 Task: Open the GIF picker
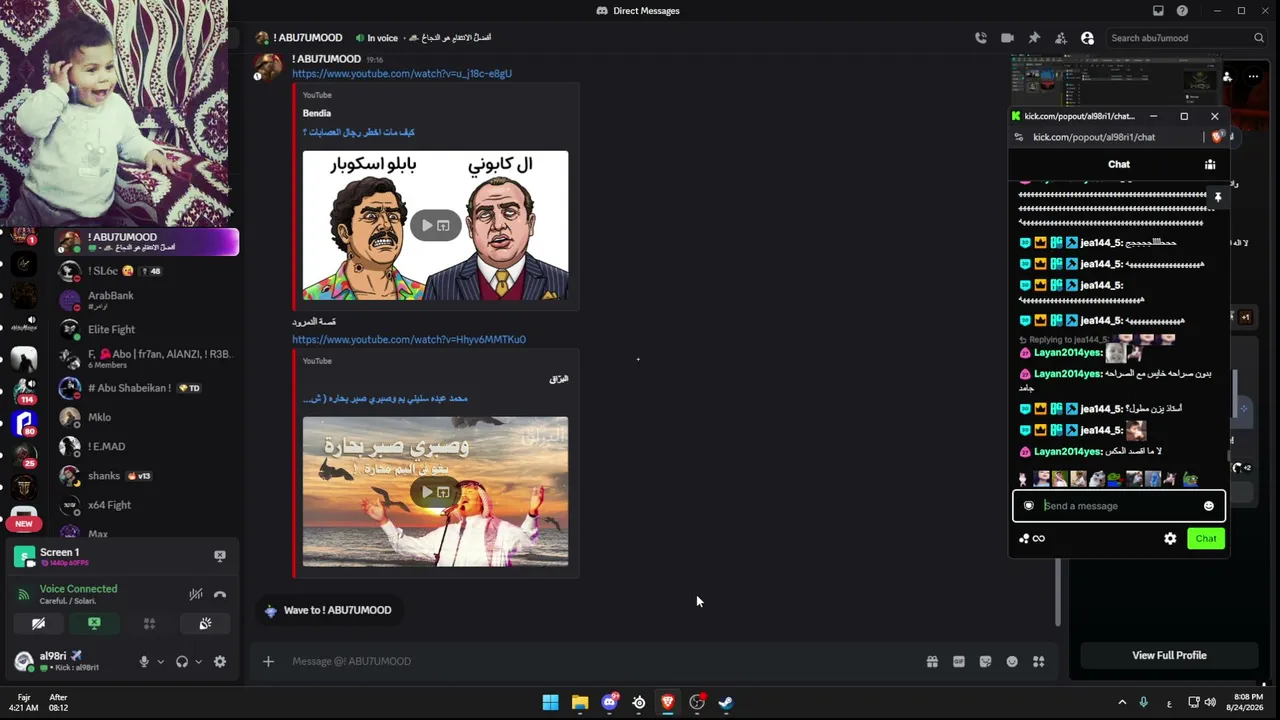959,661
